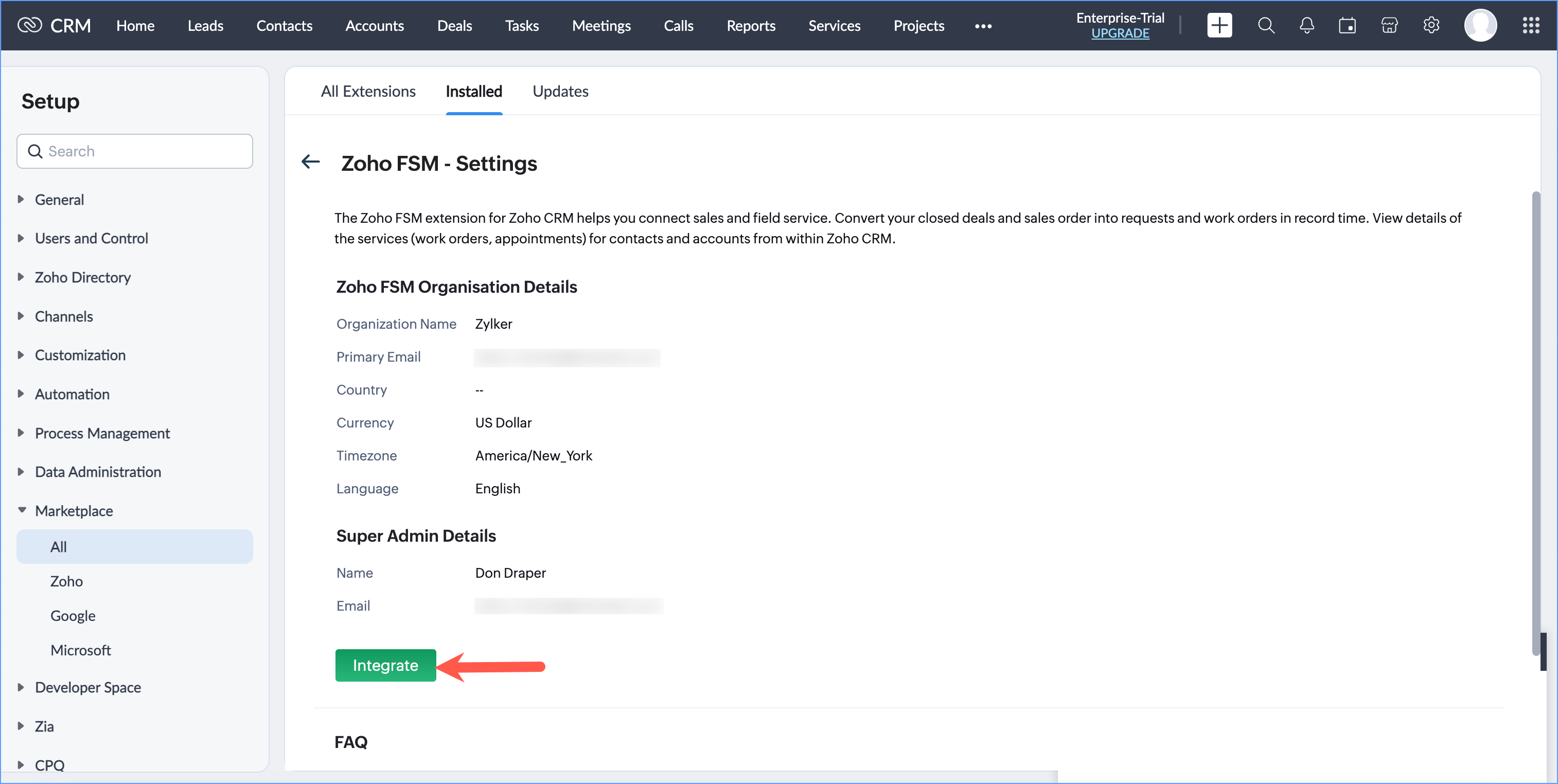
Task: Click the plus create-new icon
Action: pos(1219,25)
